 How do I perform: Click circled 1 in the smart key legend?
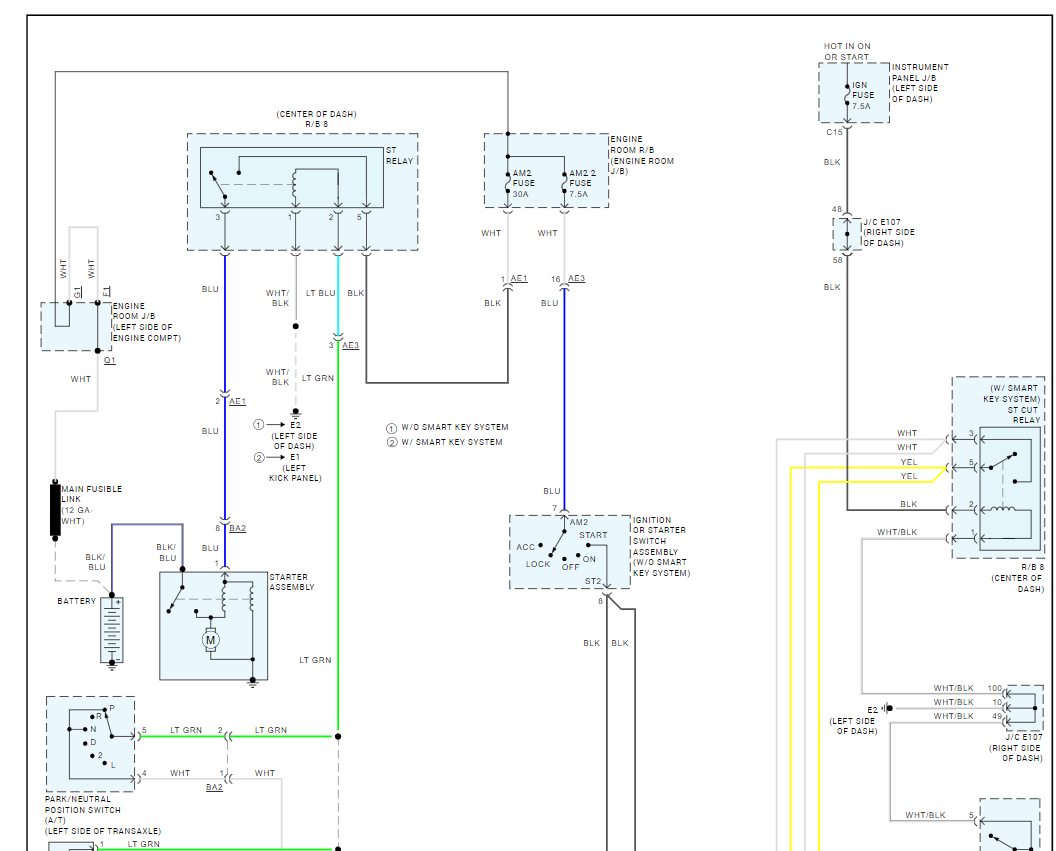pos(391,428)
